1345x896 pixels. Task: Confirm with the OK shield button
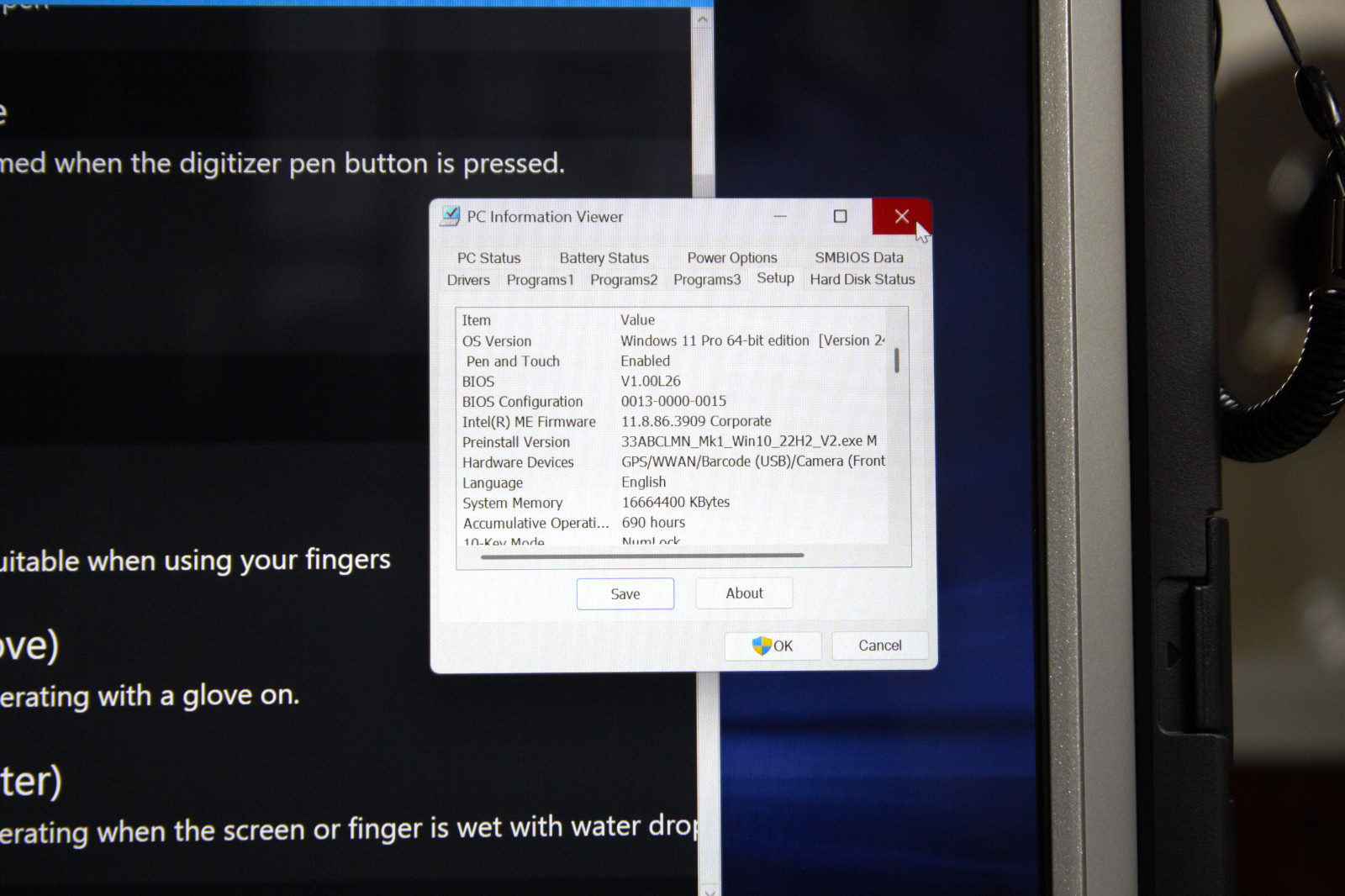pyautogui.click(x=773, y=646)
